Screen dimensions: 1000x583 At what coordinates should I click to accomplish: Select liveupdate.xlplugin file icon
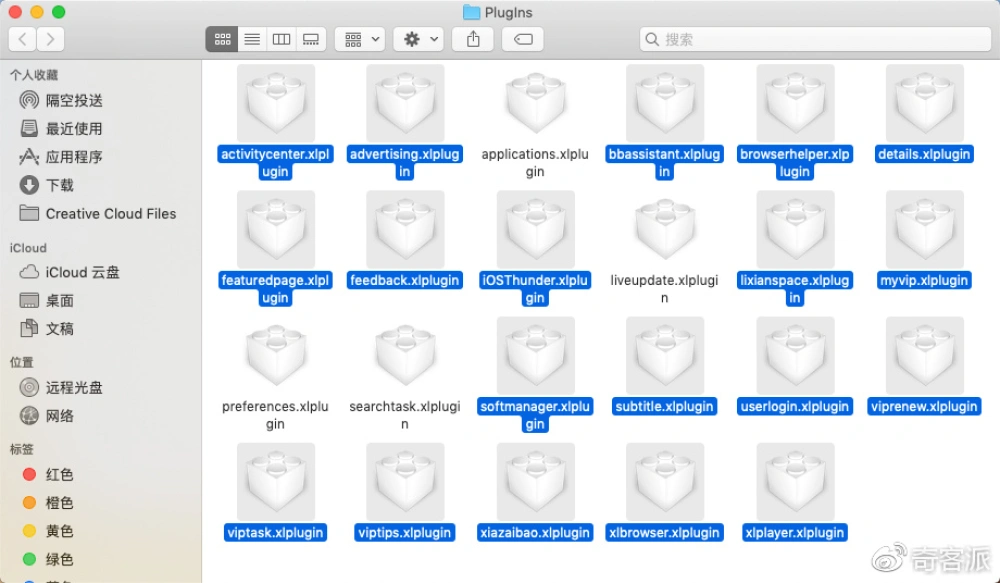point(665,229)
